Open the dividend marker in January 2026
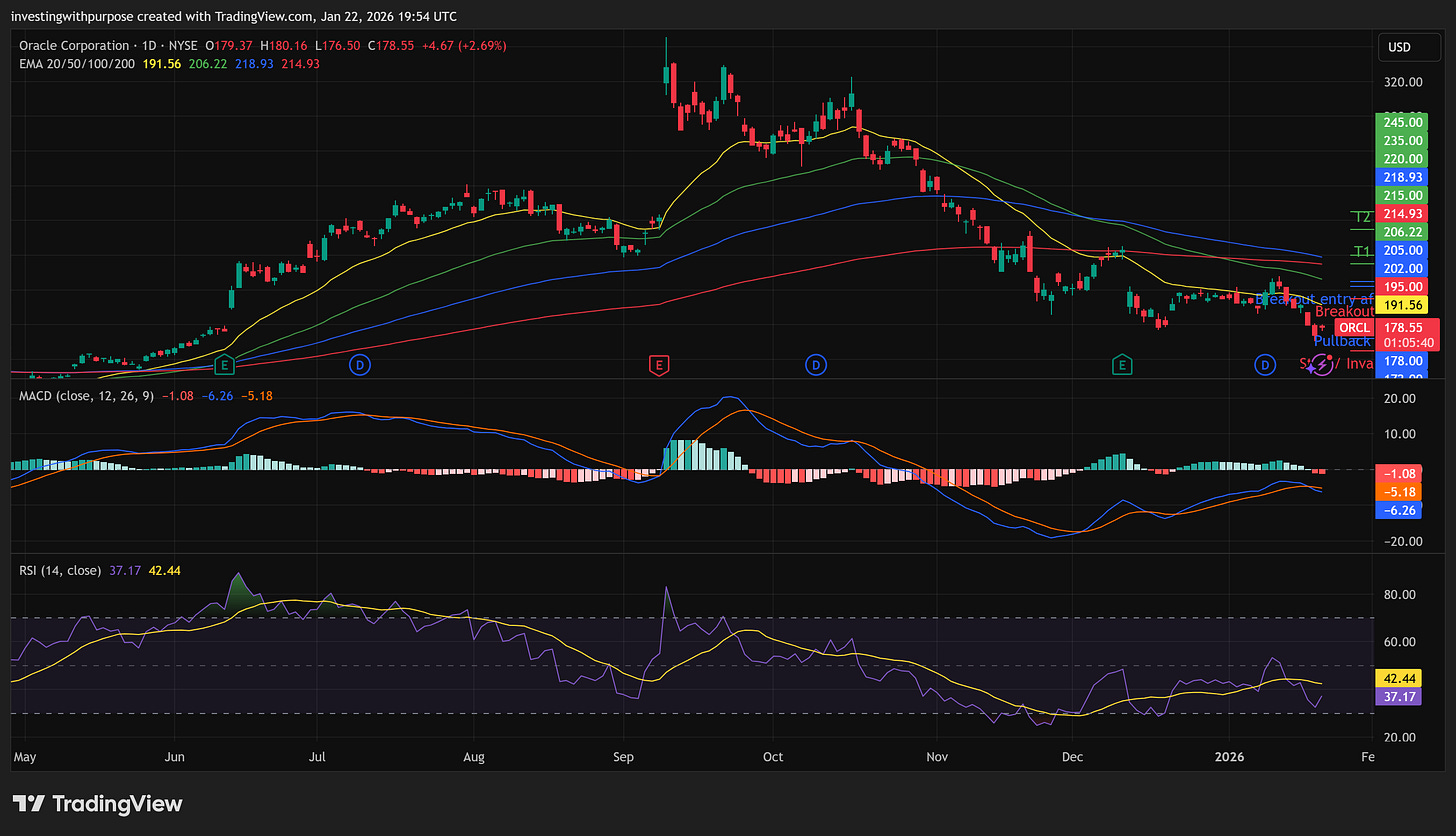Image resolution: width=1456 pixels, height=836 pixels. point(1266,366)
